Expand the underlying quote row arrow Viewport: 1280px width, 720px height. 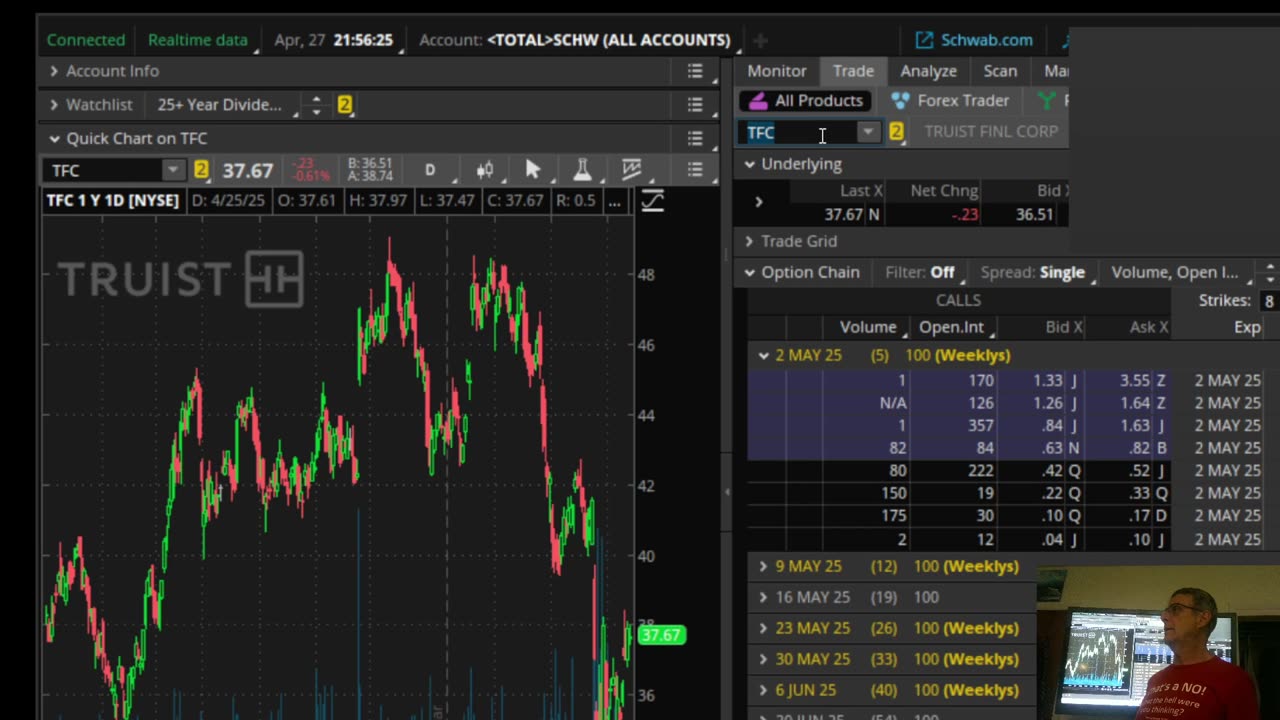pos(758,202)
